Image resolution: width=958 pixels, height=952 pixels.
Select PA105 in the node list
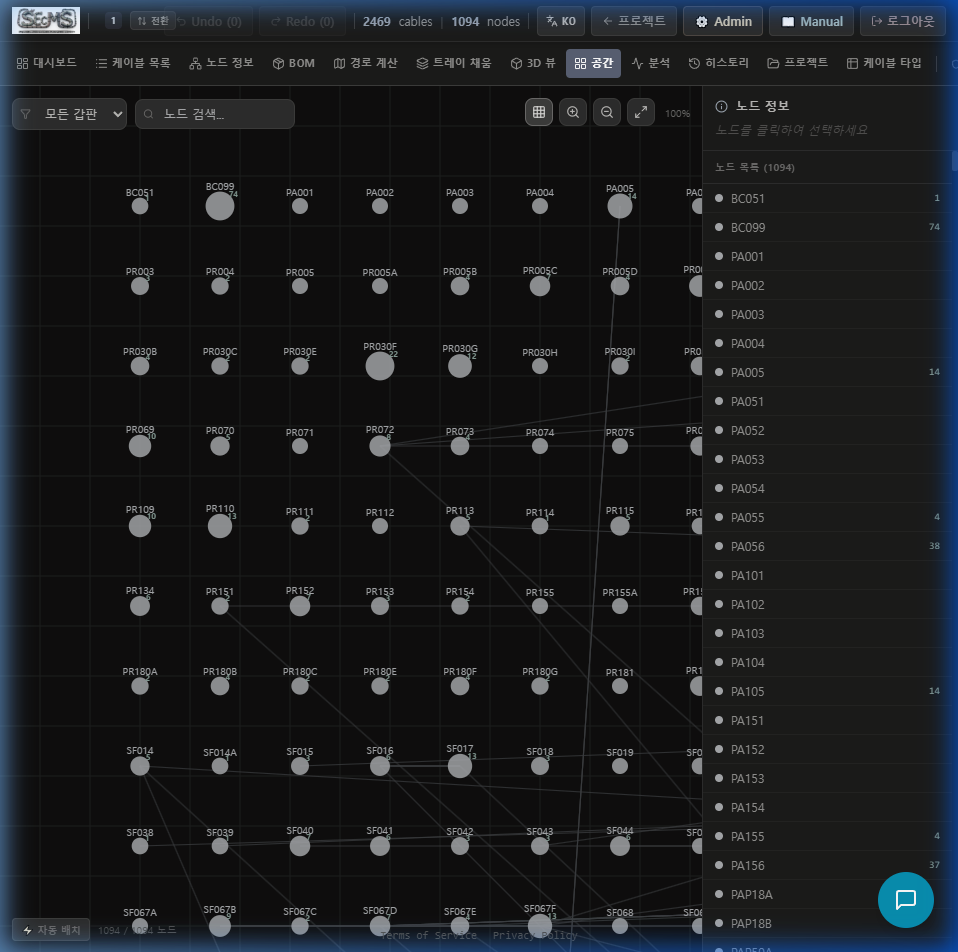tap(827, 692)
